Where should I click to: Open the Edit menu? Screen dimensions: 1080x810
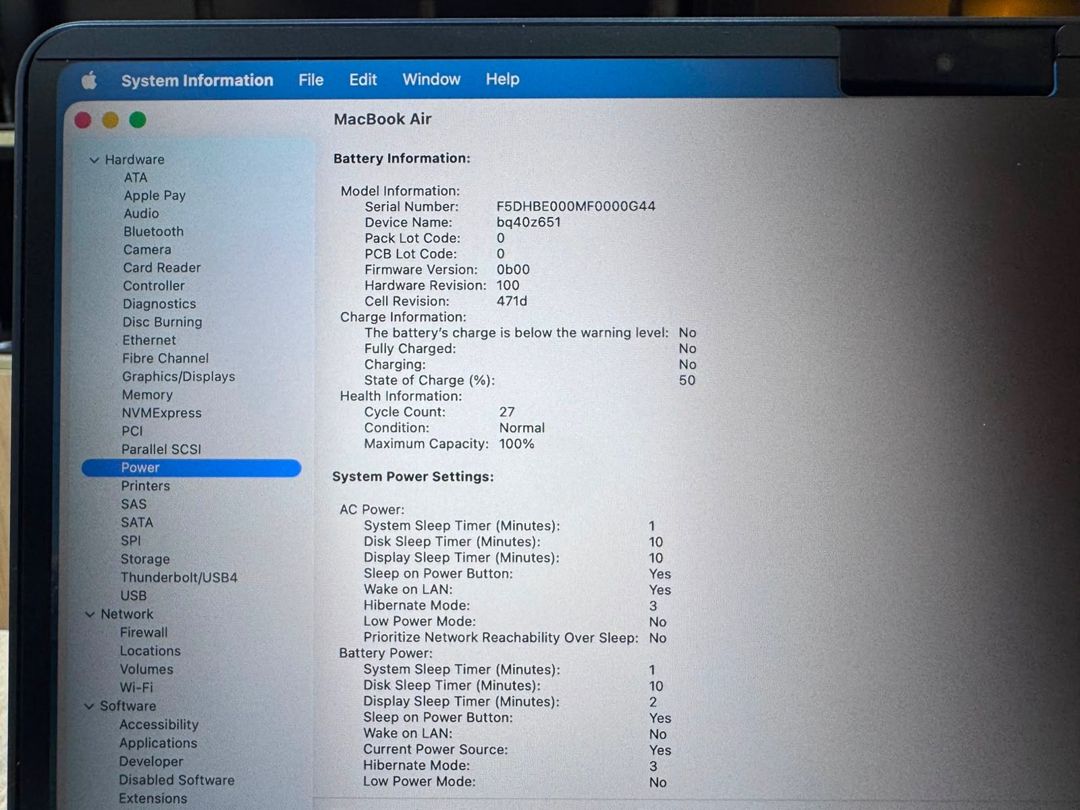coord(363,79)
